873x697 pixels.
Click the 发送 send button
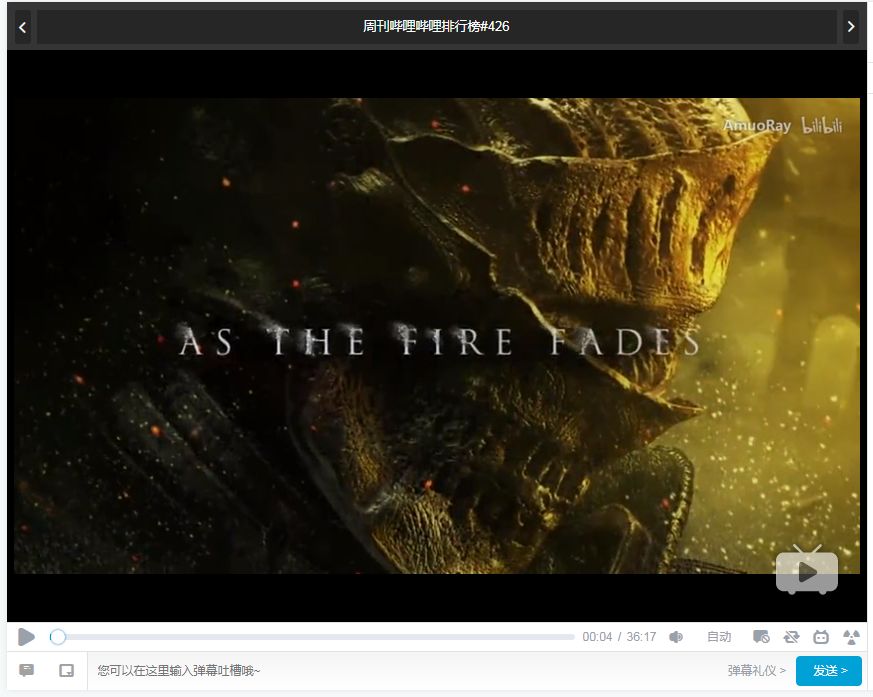pos(829,671)
